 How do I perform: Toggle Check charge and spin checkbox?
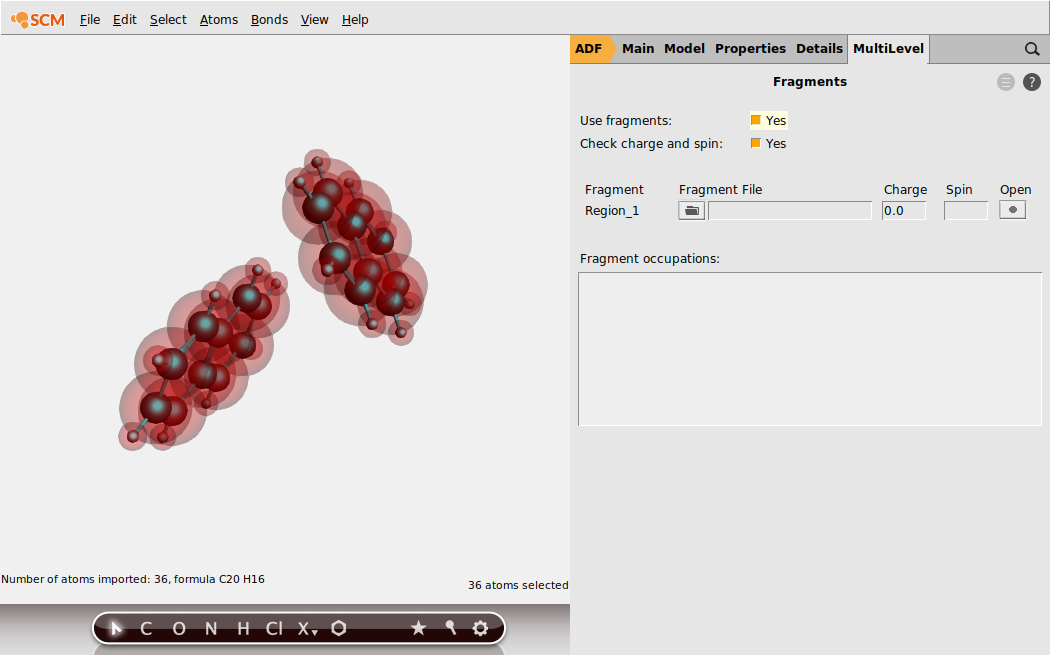[755, 143]
